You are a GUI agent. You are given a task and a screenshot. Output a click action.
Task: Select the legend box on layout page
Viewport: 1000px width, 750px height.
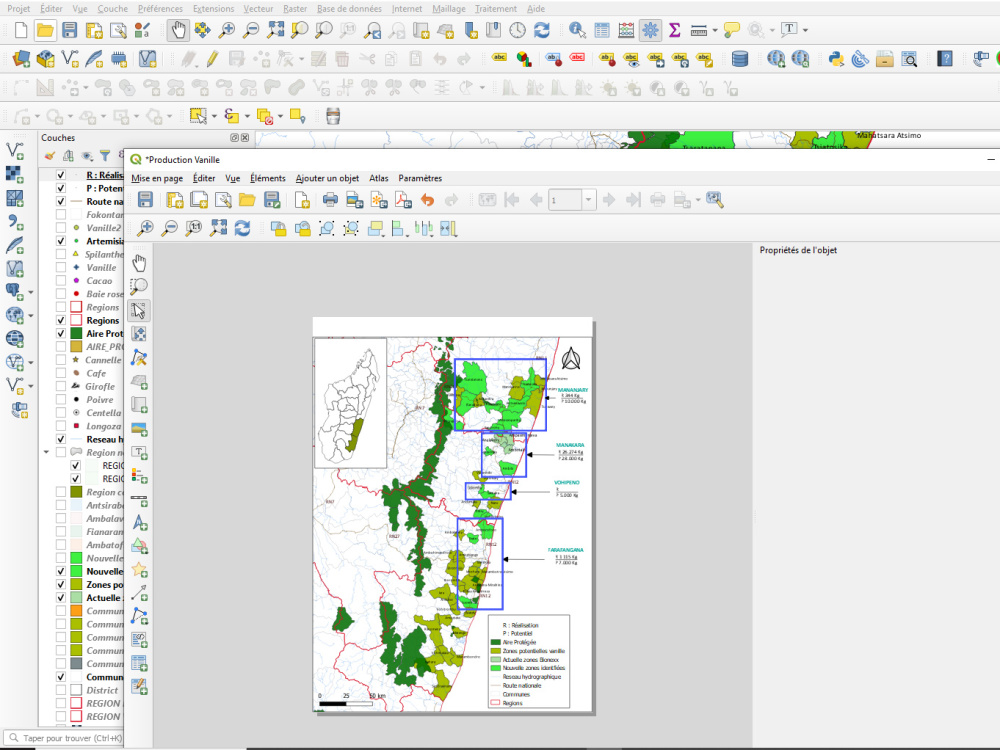529,661
